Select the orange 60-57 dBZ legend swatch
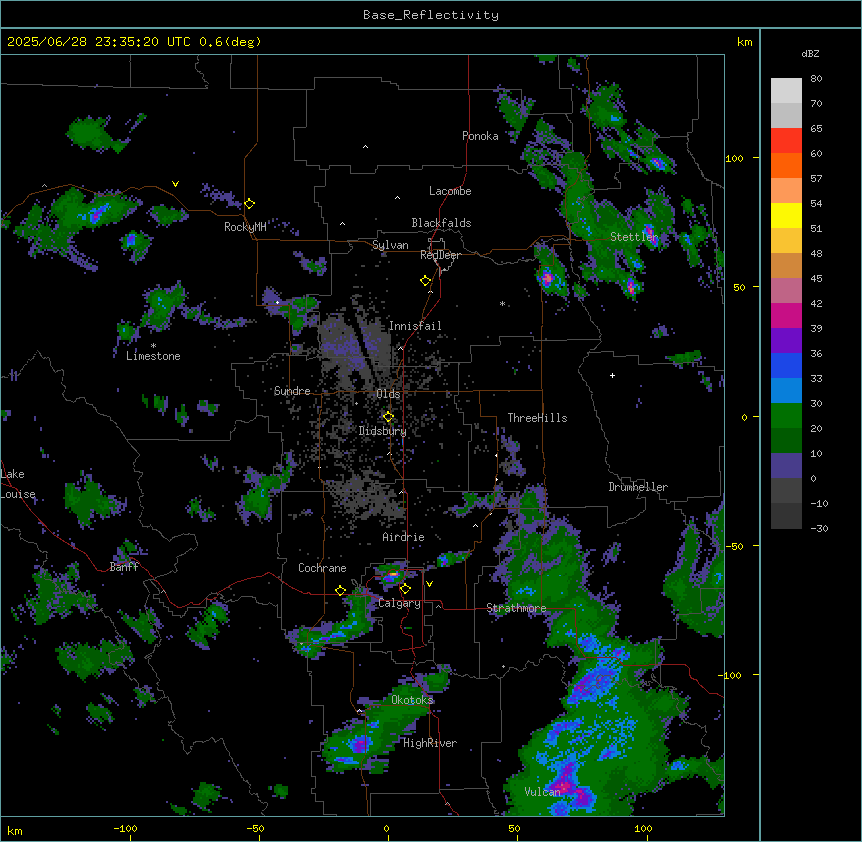The height and width of the screenshot is (842, 862). tap(786, 165)
